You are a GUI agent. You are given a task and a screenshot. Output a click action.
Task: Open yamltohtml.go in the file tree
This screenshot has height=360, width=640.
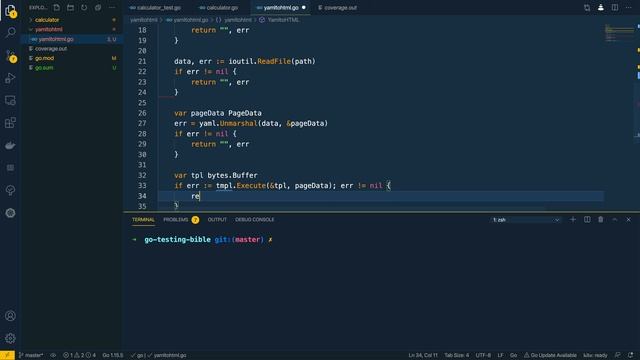point(56,39)
